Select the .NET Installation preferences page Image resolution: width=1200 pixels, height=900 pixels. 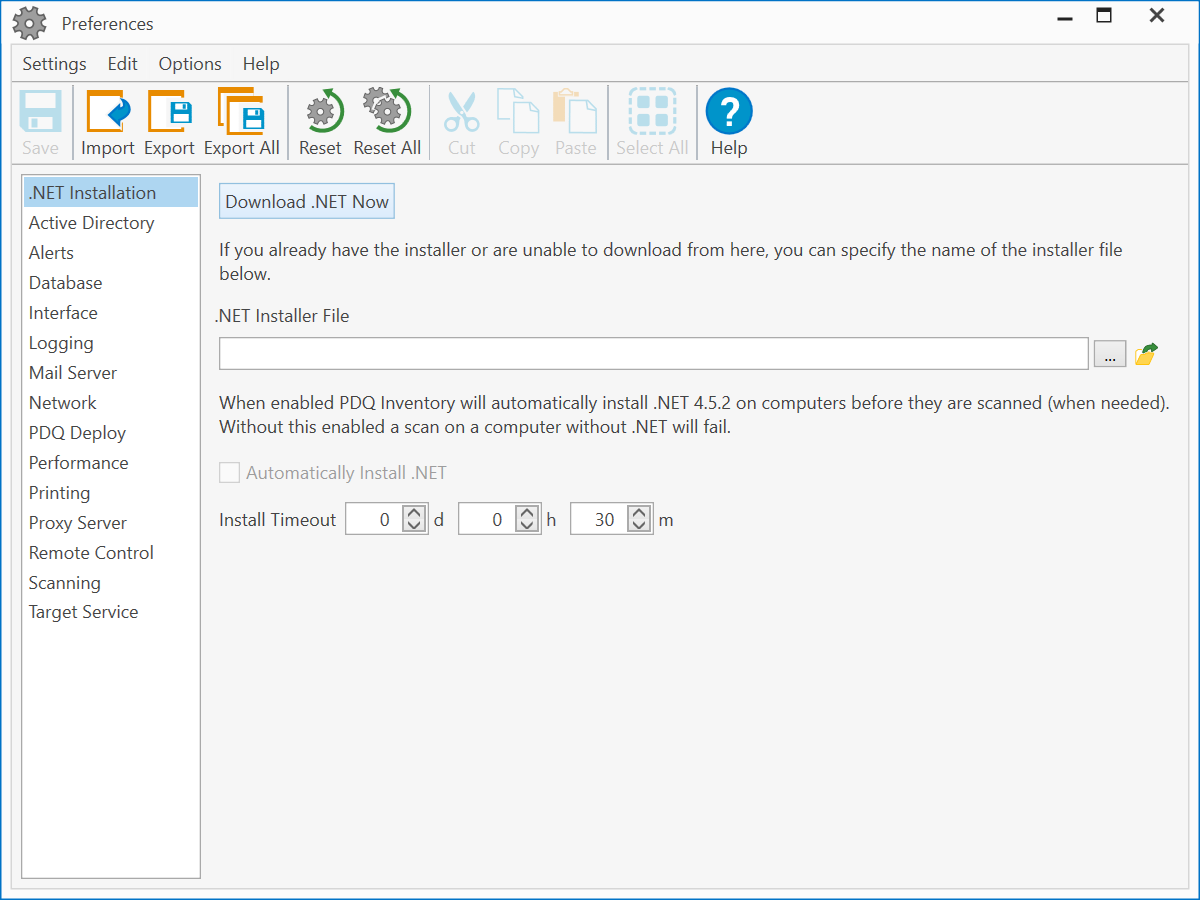pos(111,193)
